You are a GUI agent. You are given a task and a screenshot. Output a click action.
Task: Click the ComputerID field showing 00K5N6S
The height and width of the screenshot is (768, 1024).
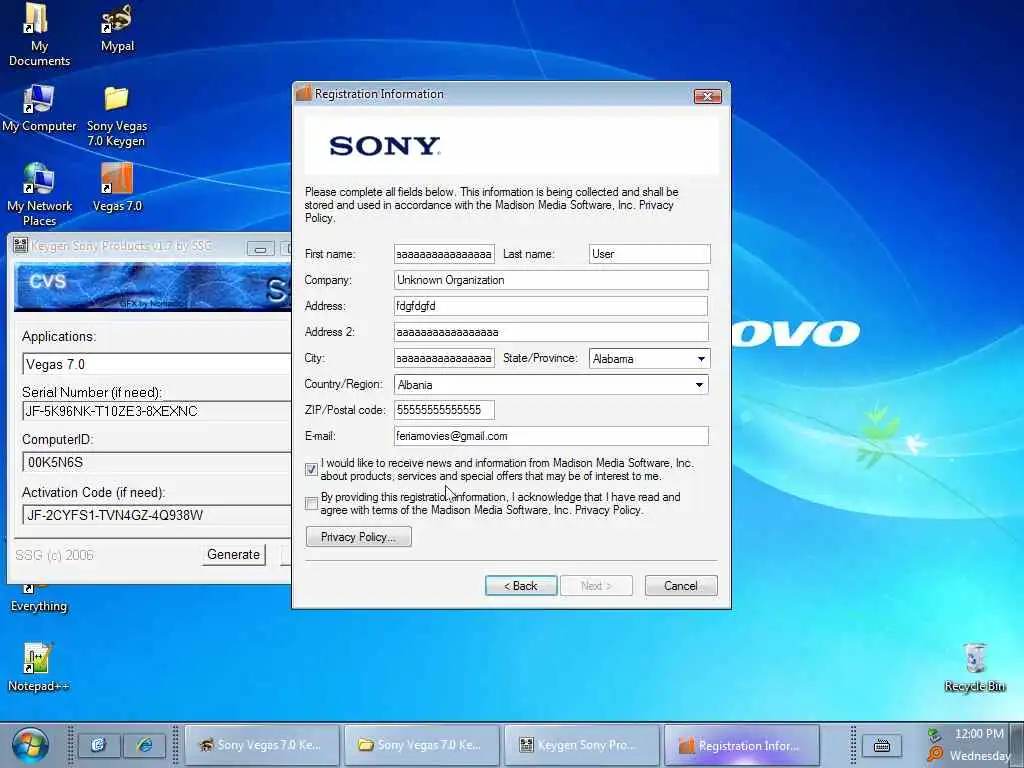pos(157,462)
